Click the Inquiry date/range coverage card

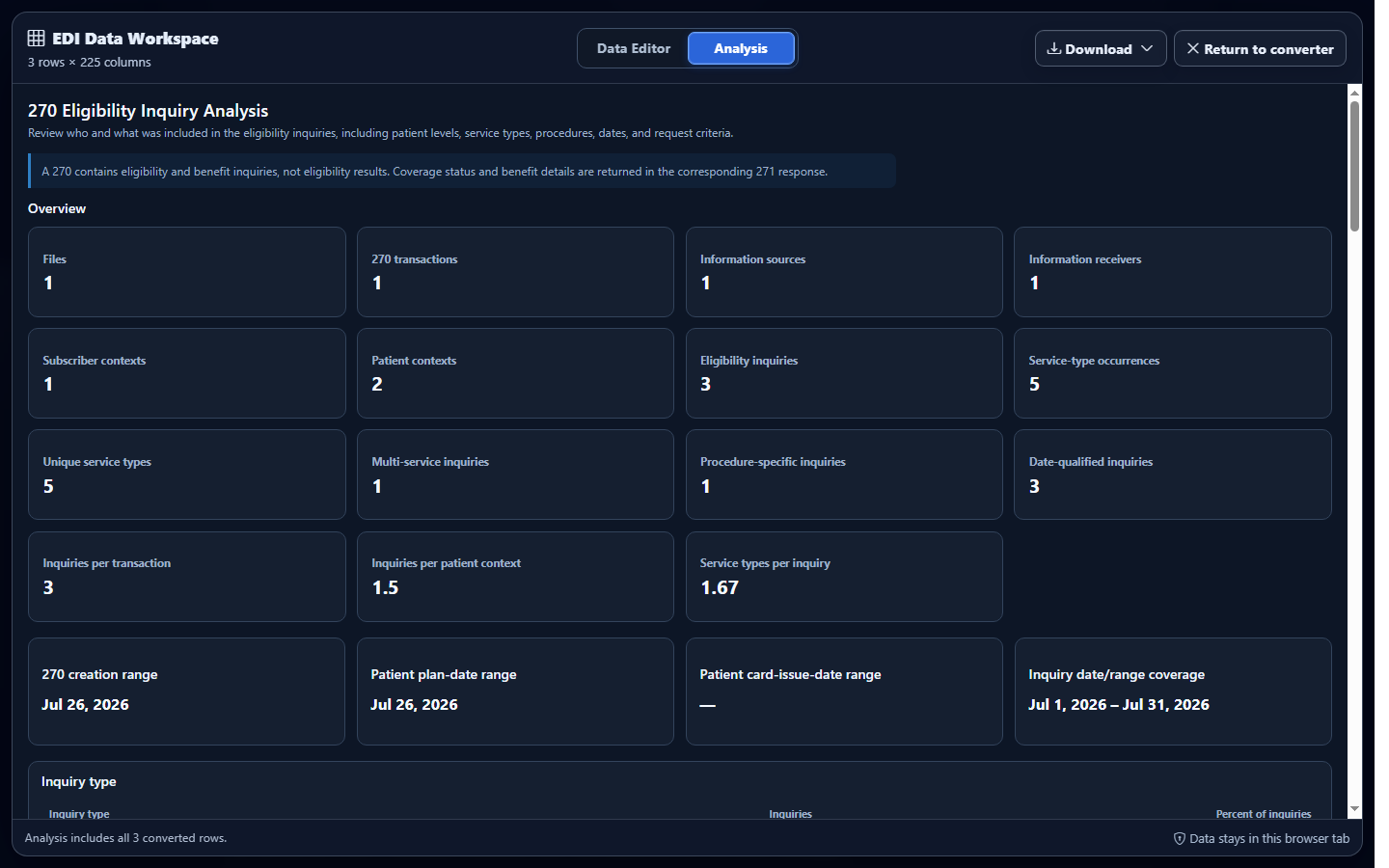[1173, 692]
